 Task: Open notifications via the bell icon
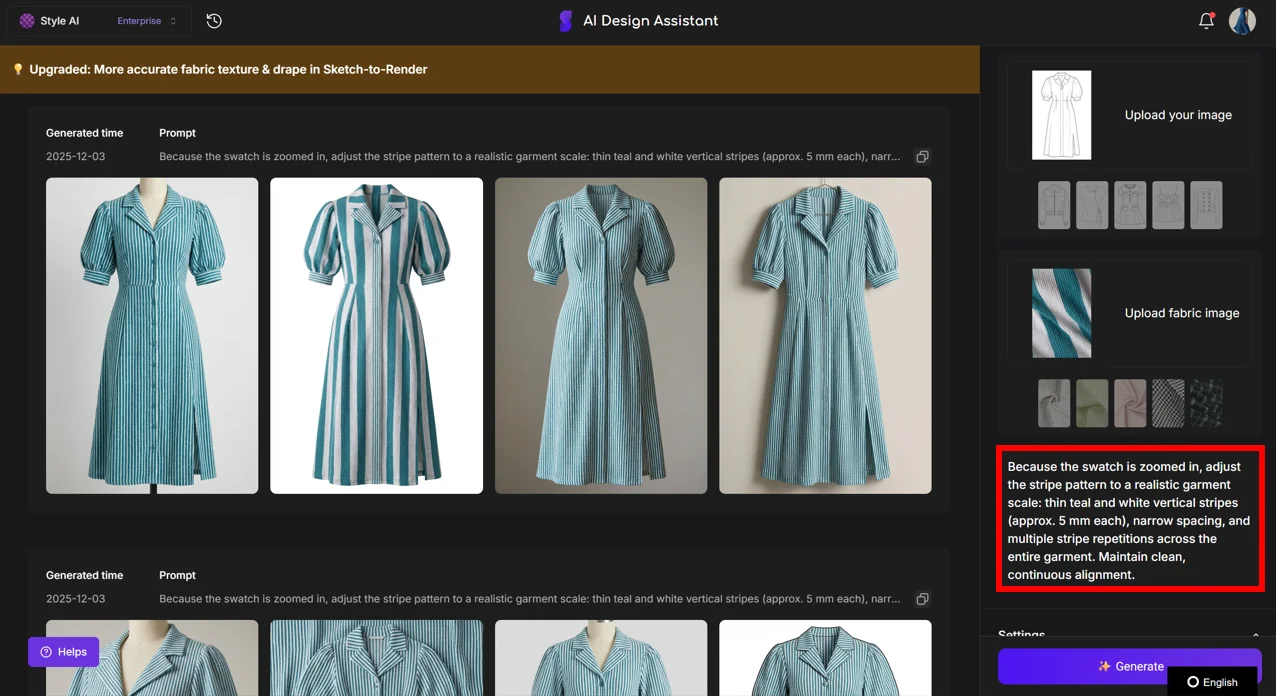pos(1206,20)
